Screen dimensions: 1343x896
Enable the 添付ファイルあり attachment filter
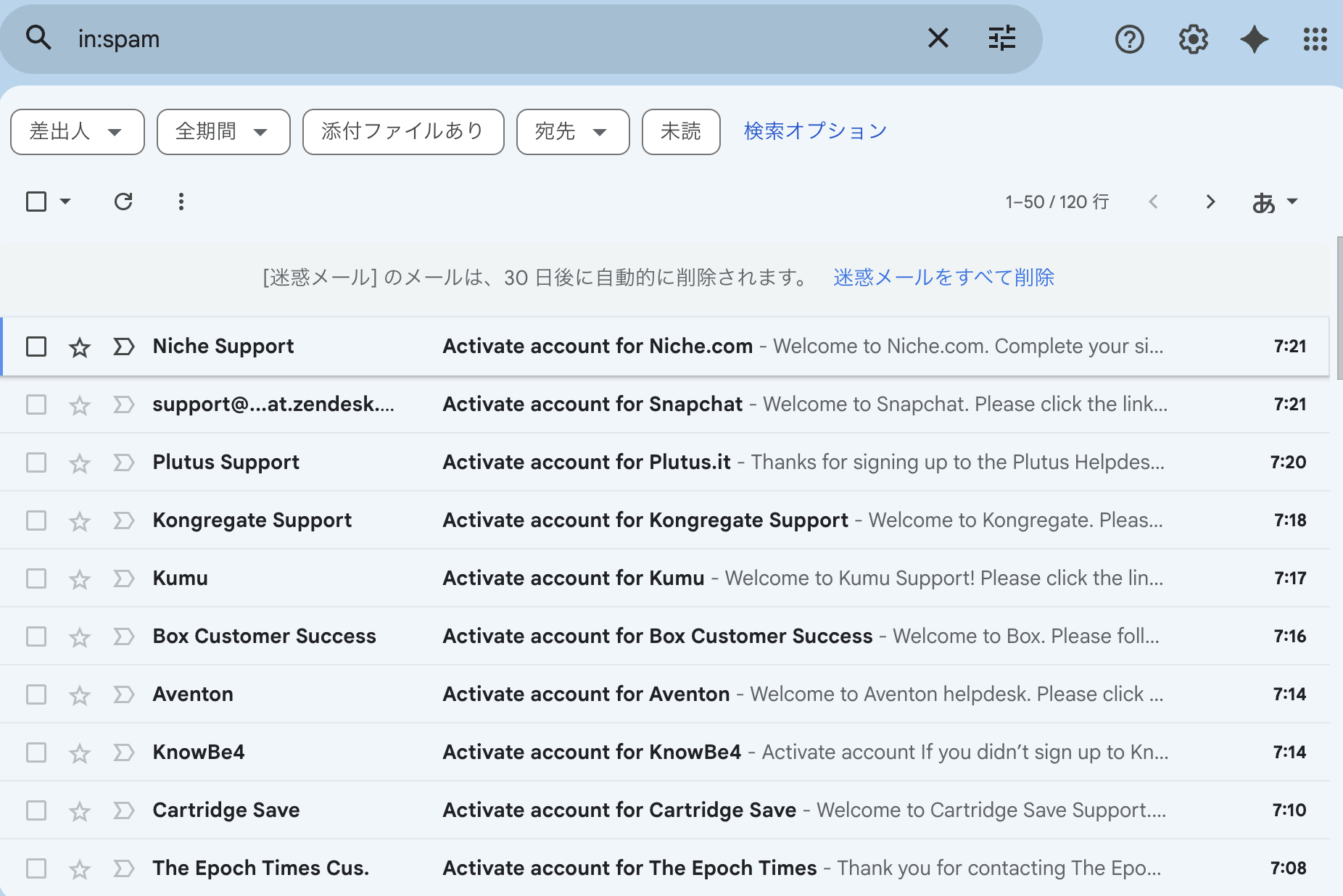pyautogui.click(x=402, y=132)
